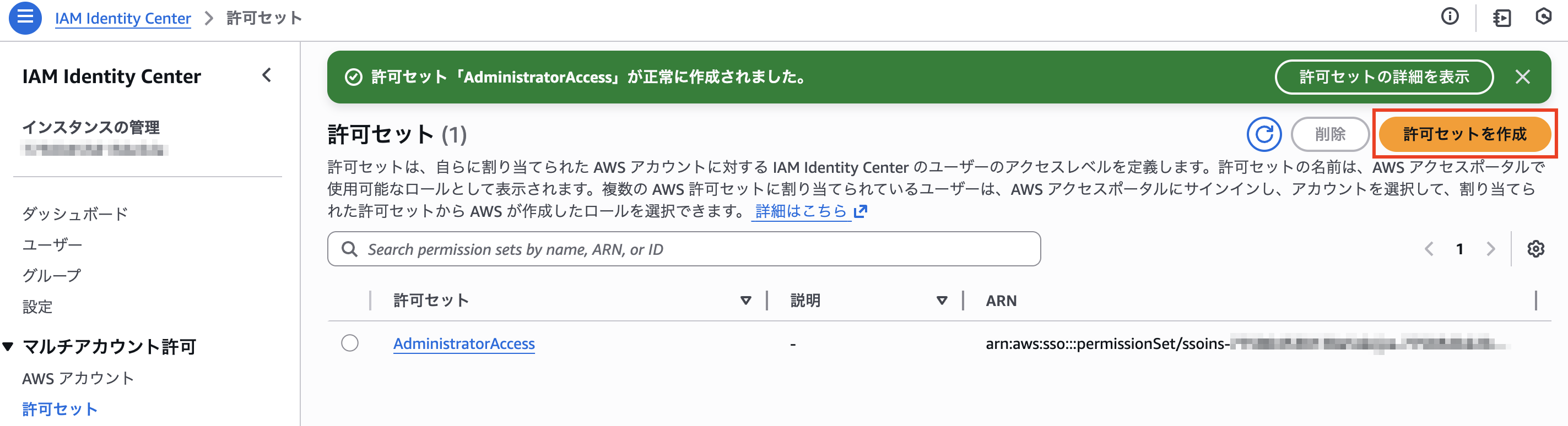Click into the permission set search field
This screenshot has height=426, width=1568.
669,249
